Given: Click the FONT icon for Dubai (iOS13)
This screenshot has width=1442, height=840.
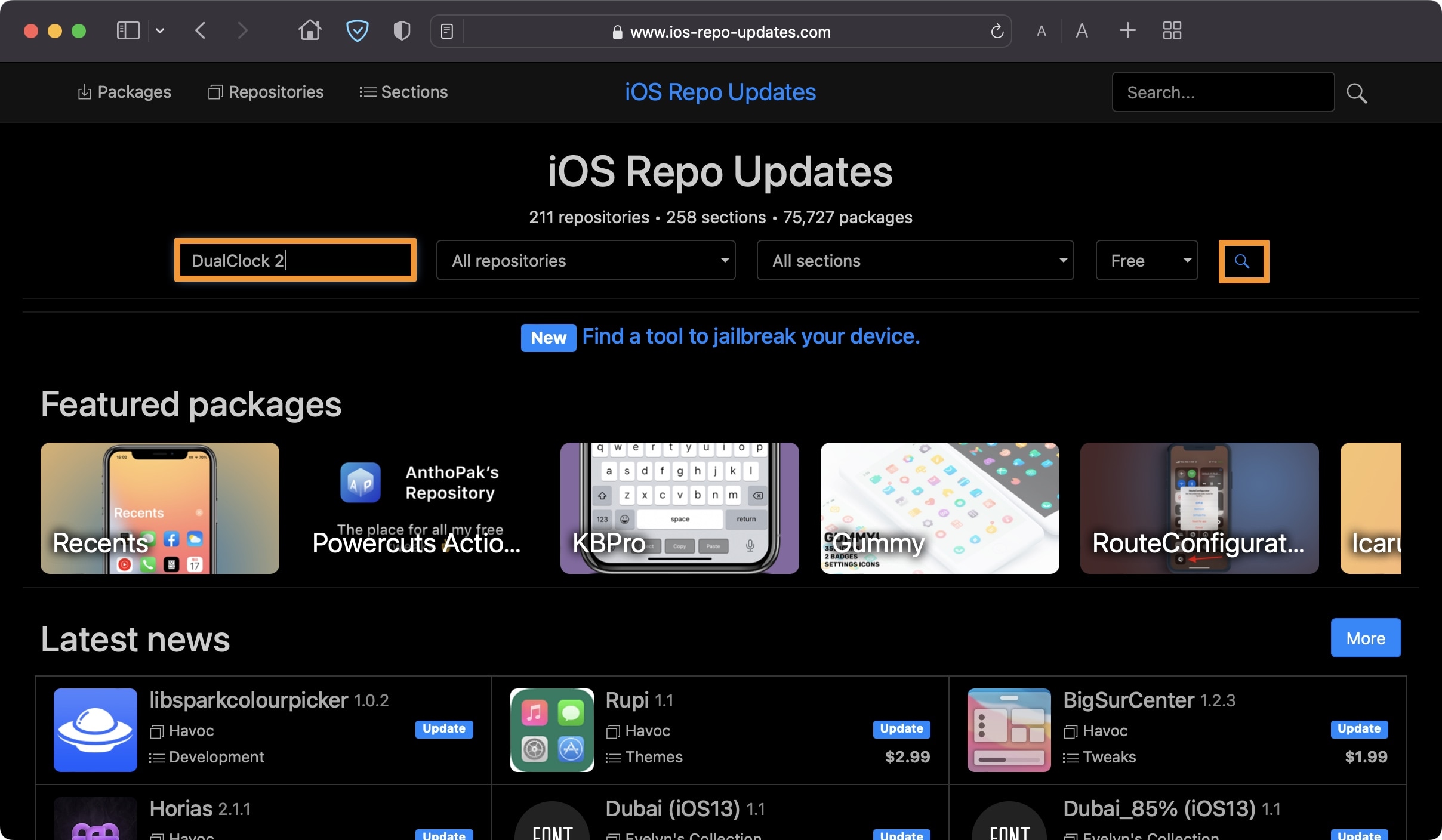Looking at the screenshot, I should [552, 820].
